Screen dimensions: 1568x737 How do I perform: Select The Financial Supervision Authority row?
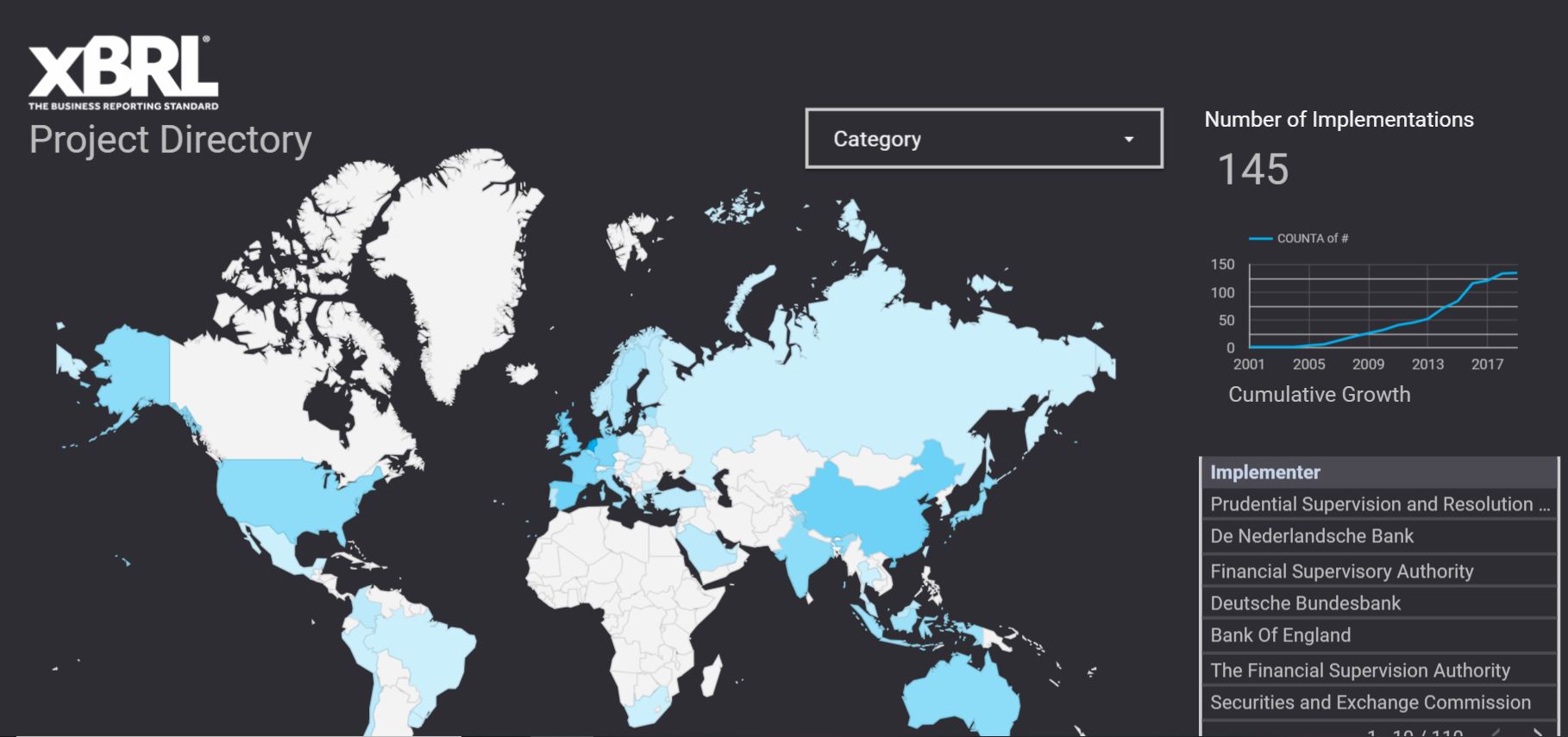pyautogui.click(x=1379, y=670)
